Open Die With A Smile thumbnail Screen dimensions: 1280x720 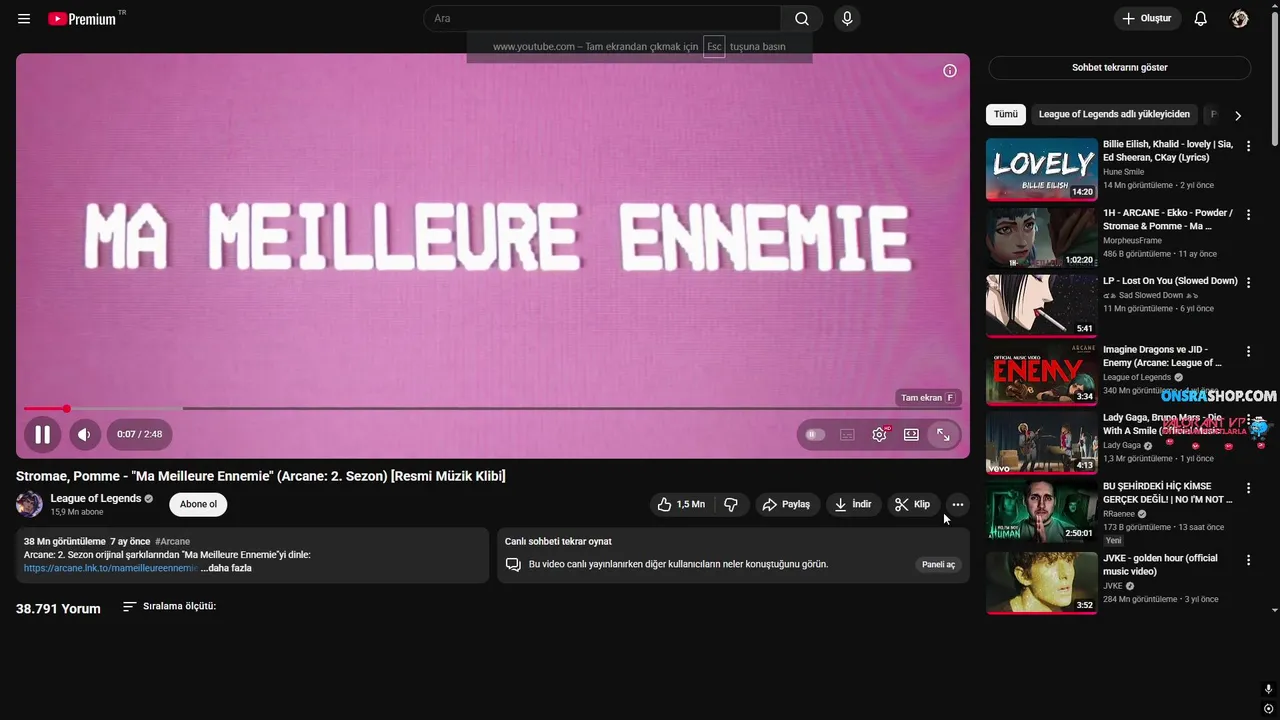point(1041,443)
